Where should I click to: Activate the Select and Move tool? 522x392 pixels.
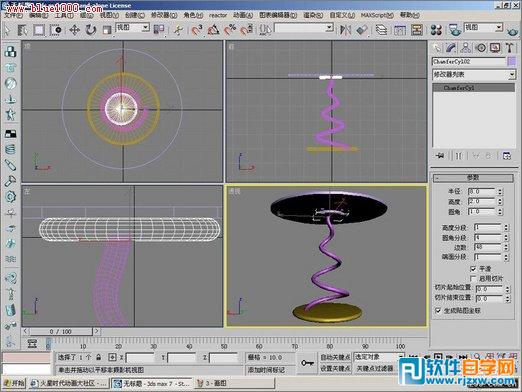(x=74, y=30)
